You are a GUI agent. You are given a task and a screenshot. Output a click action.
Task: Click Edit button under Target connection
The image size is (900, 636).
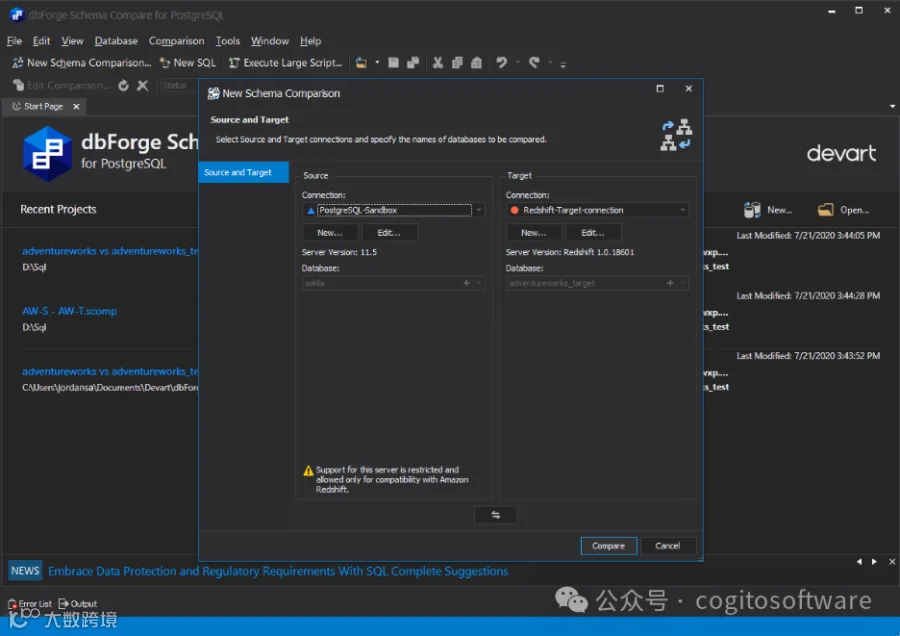593,232
